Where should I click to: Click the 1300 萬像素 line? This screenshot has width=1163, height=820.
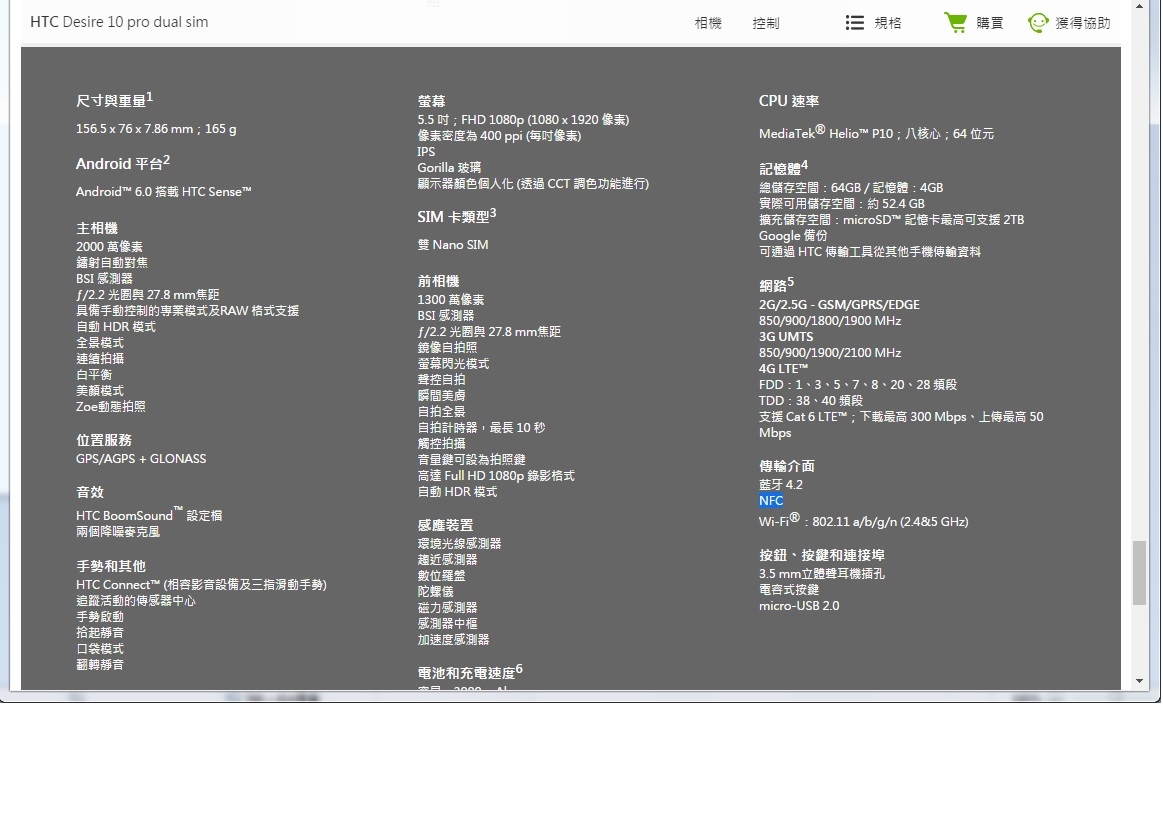click(x=450, y=300)
